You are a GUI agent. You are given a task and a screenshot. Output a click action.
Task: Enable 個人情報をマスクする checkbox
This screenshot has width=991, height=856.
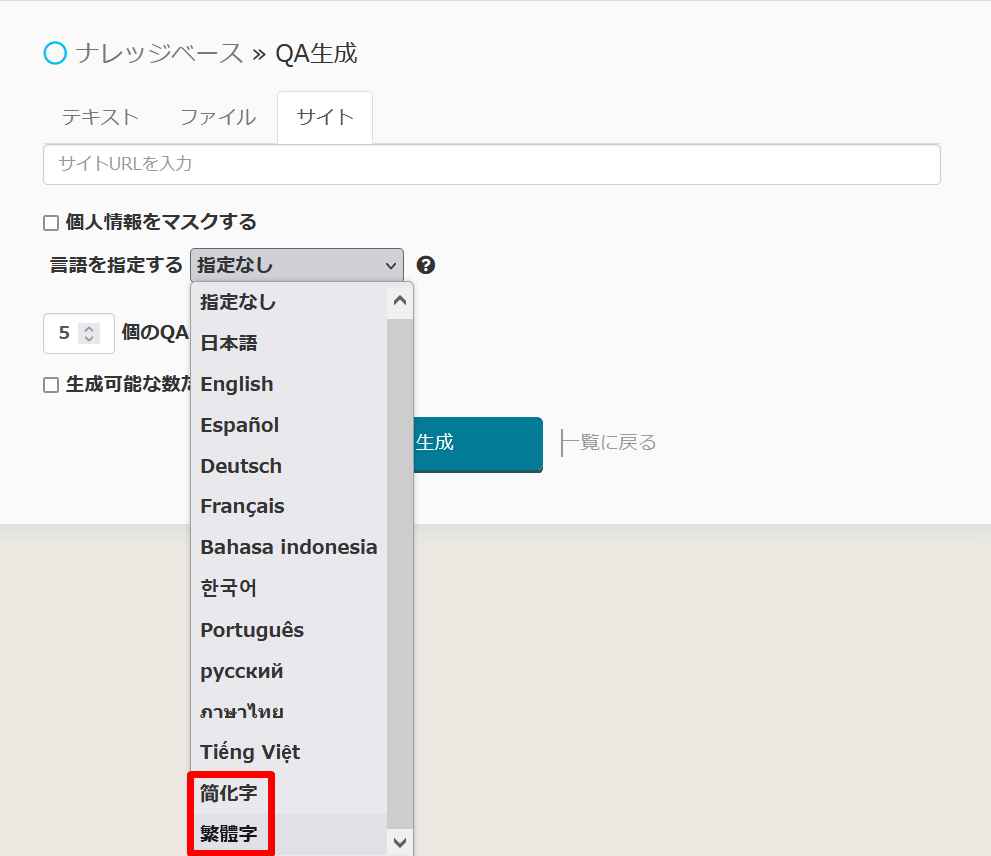click(x=51, y=223)
